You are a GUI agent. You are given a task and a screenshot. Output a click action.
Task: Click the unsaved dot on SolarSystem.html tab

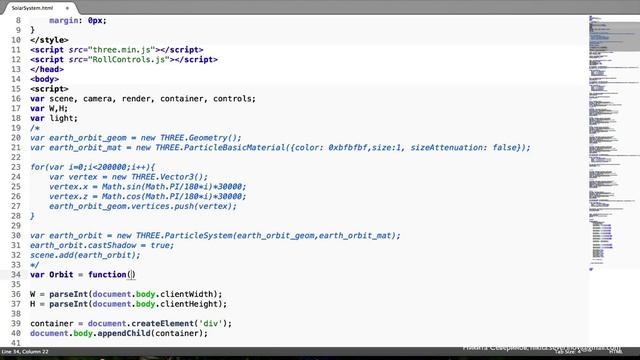pos(67,8)
